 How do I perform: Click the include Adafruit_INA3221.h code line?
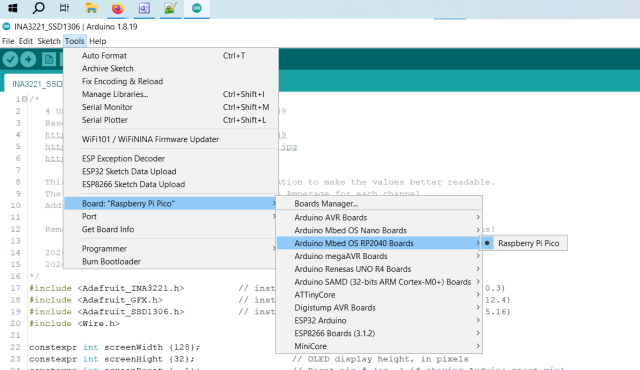(107, 288)
